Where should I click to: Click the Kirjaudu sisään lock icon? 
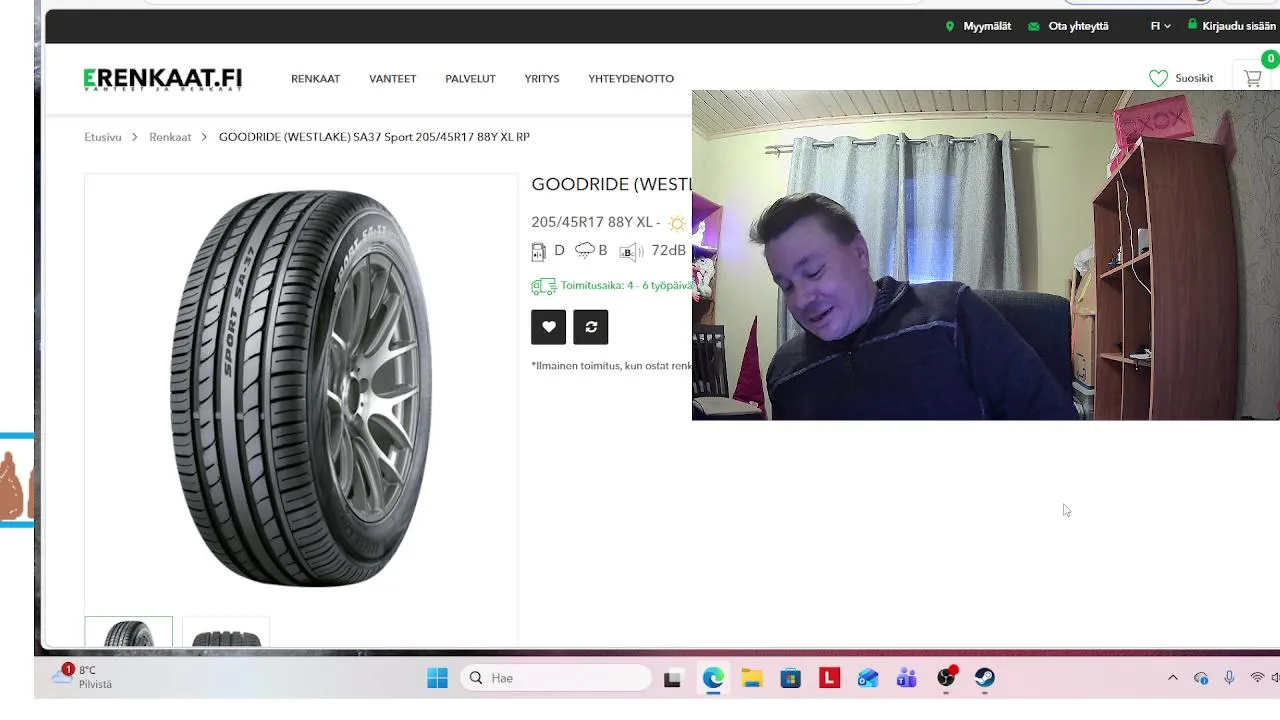pos(1192,25)
